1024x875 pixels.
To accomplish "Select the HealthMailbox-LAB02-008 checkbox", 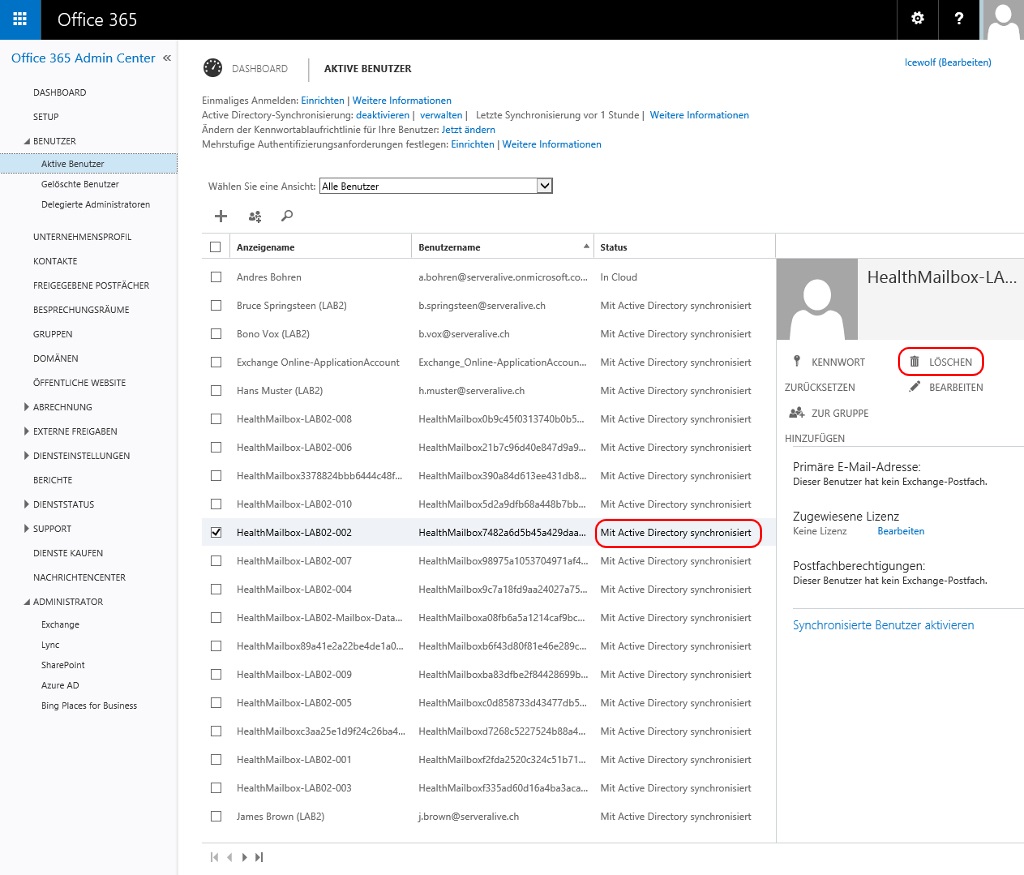I will point(216,419).
